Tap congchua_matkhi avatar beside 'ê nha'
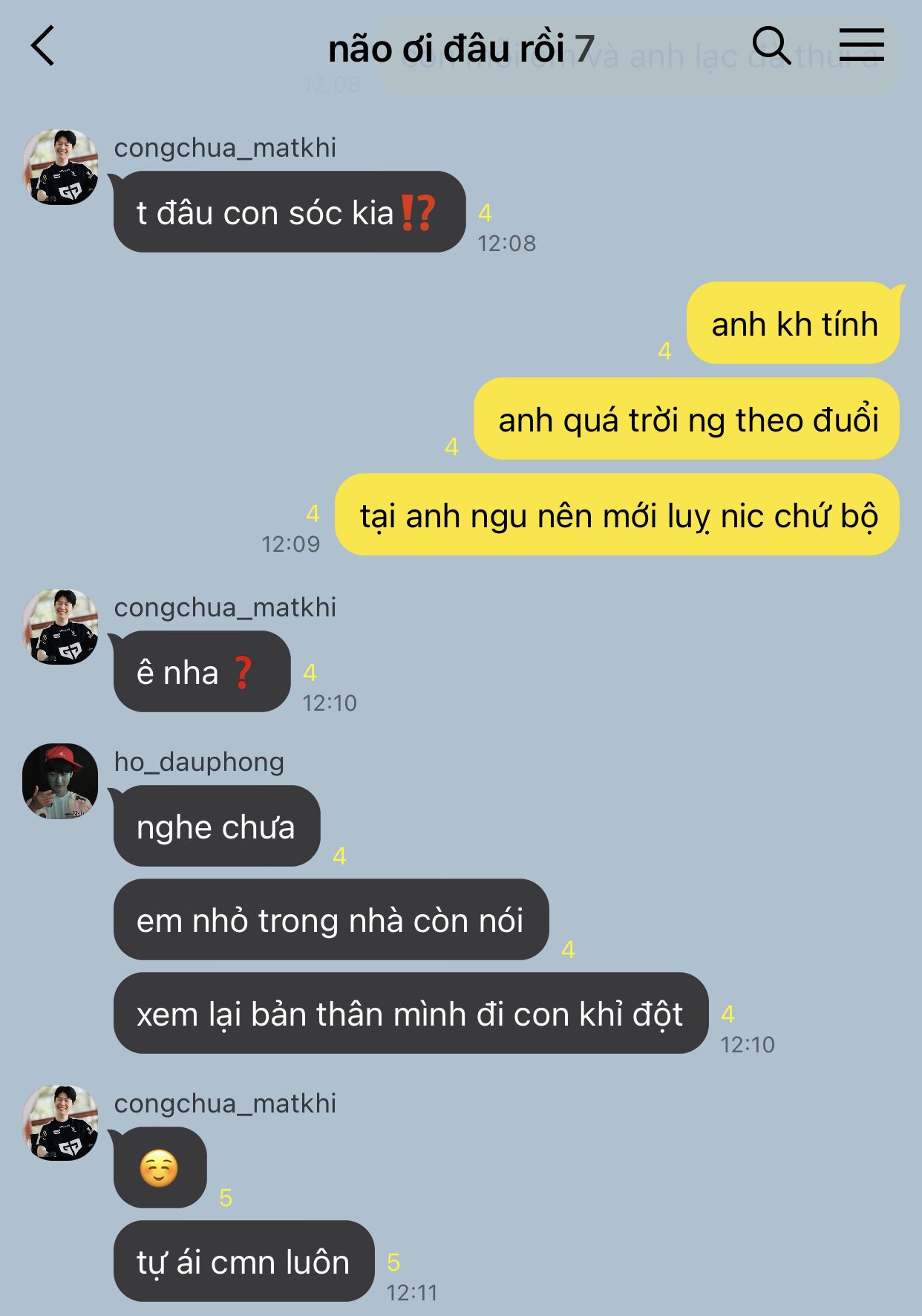922x1316 pixels. [60, 627]
